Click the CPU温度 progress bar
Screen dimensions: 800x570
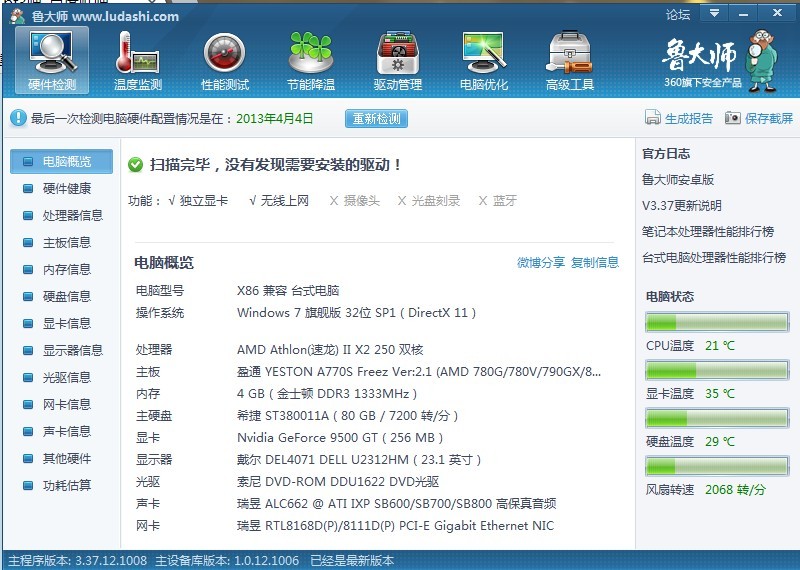coord(717,323)
